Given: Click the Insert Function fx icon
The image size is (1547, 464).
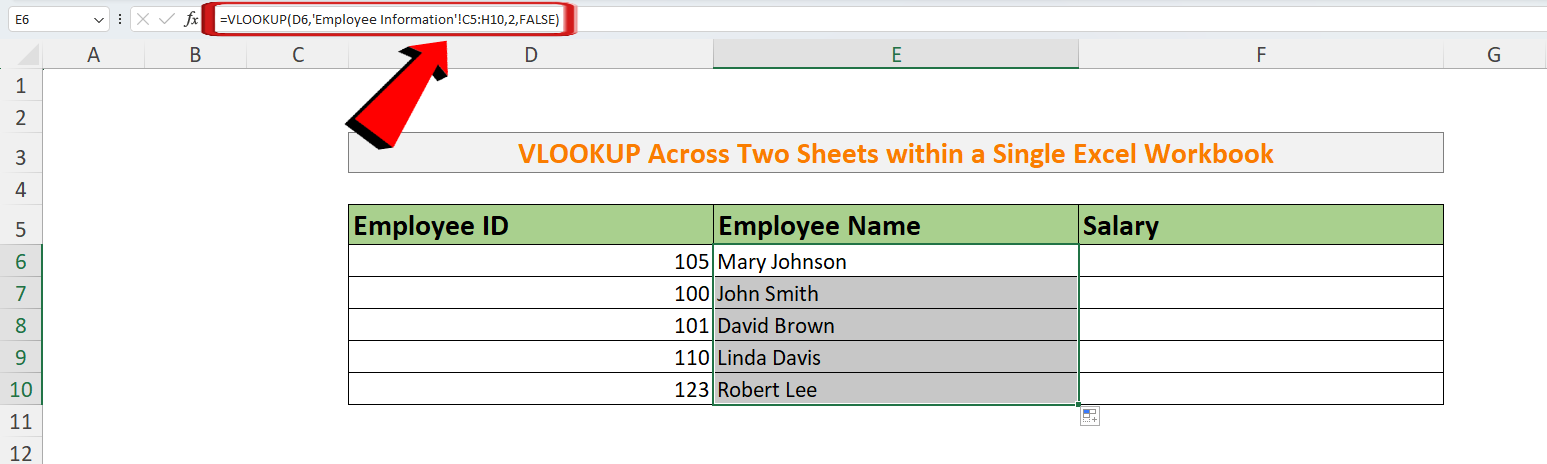Looking at the screenshot, I should click(x=191, y=19).
